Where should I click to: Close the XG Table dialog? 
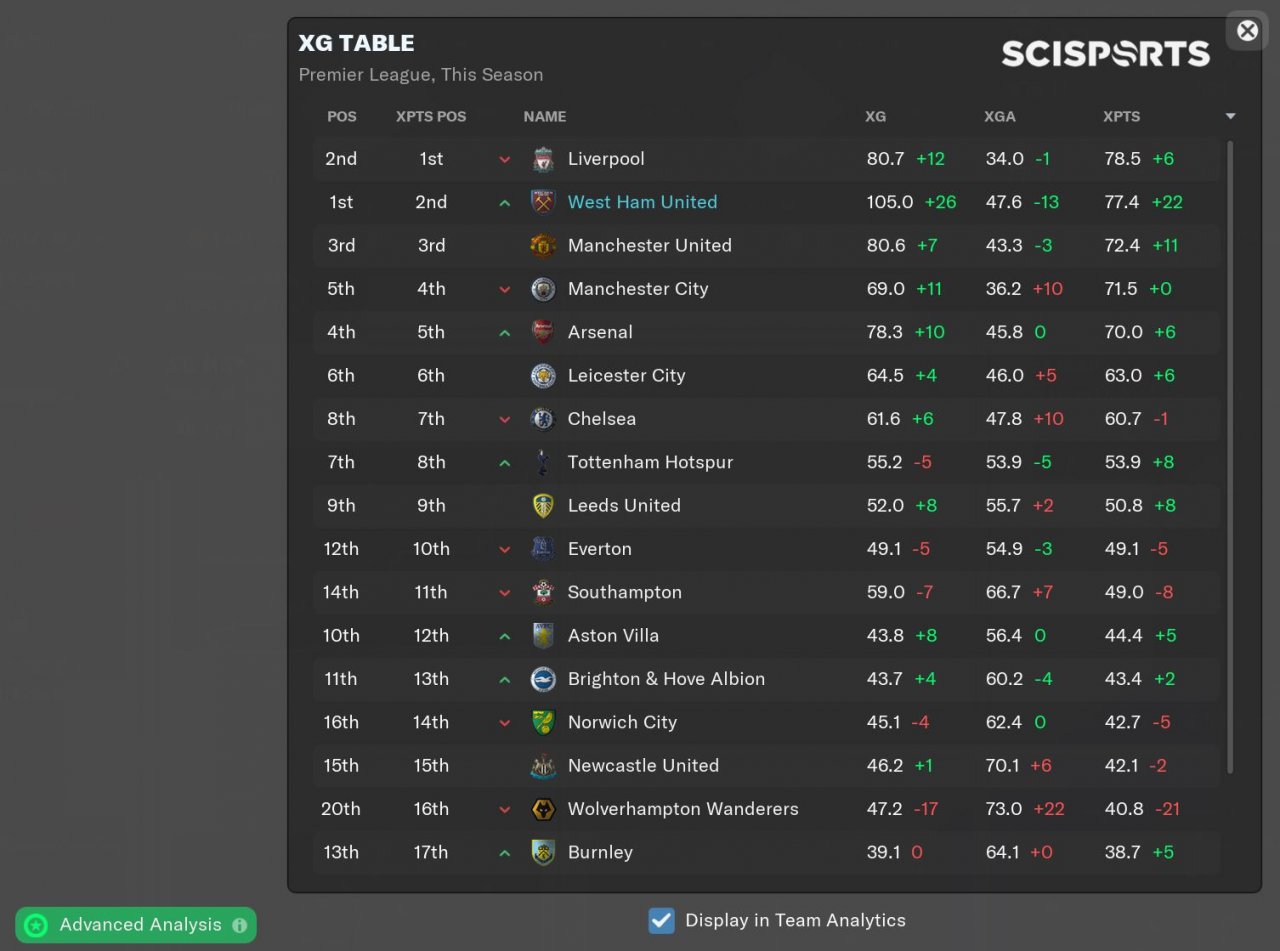[1247, 31]
